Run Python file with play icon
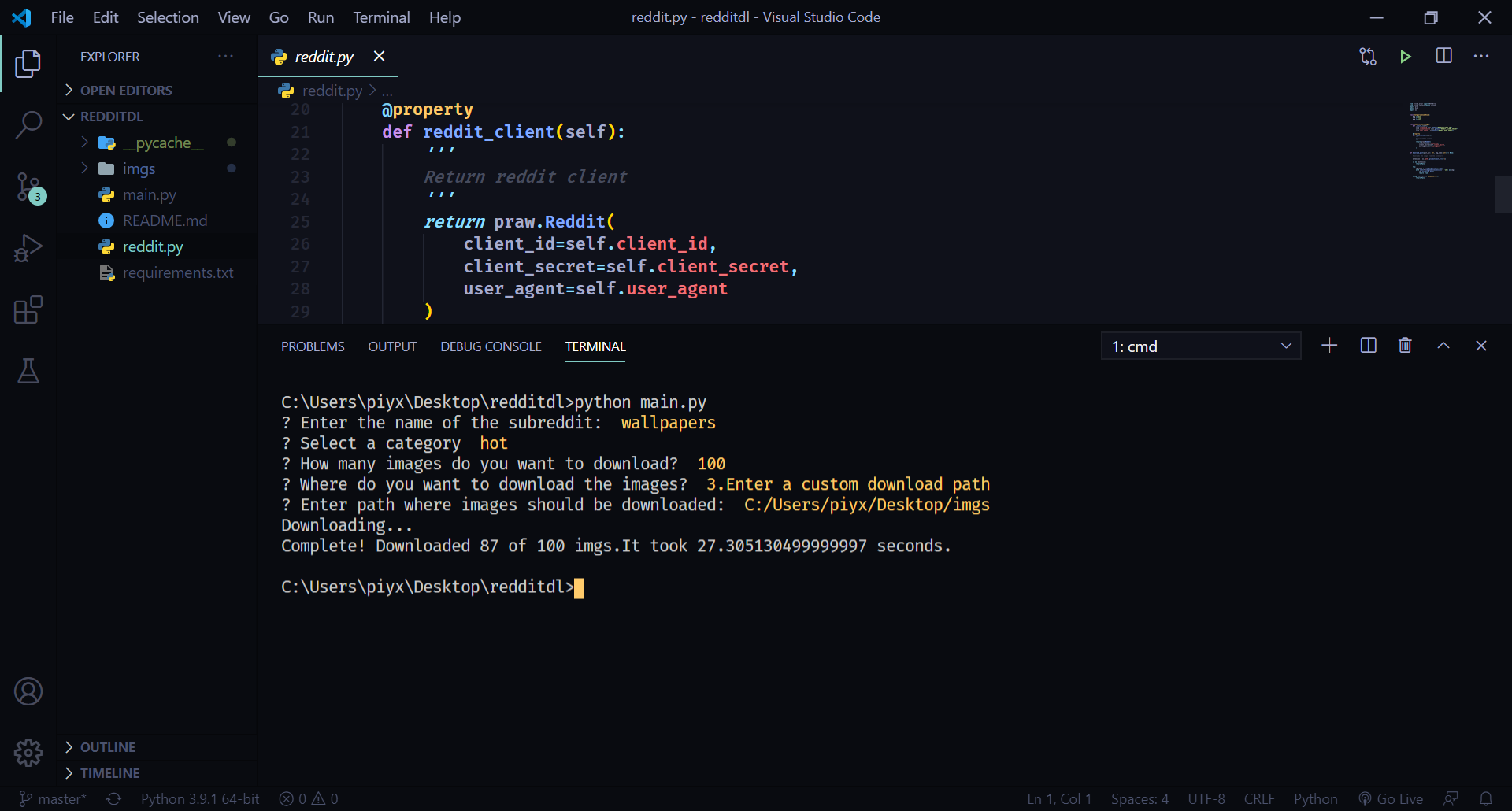The height and width of the screenshot is (811, 1512). (x=1406, y=56)
